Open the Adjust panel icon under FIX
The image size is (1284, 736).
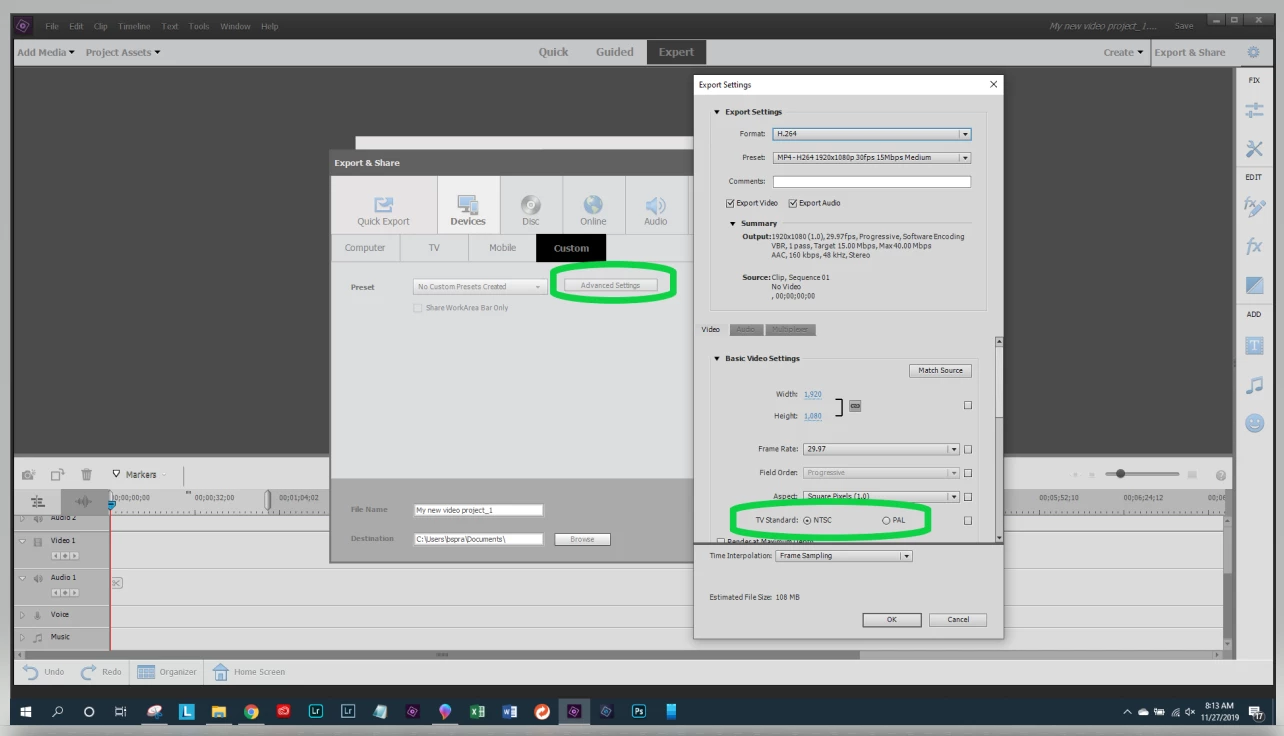[1254, 110]
